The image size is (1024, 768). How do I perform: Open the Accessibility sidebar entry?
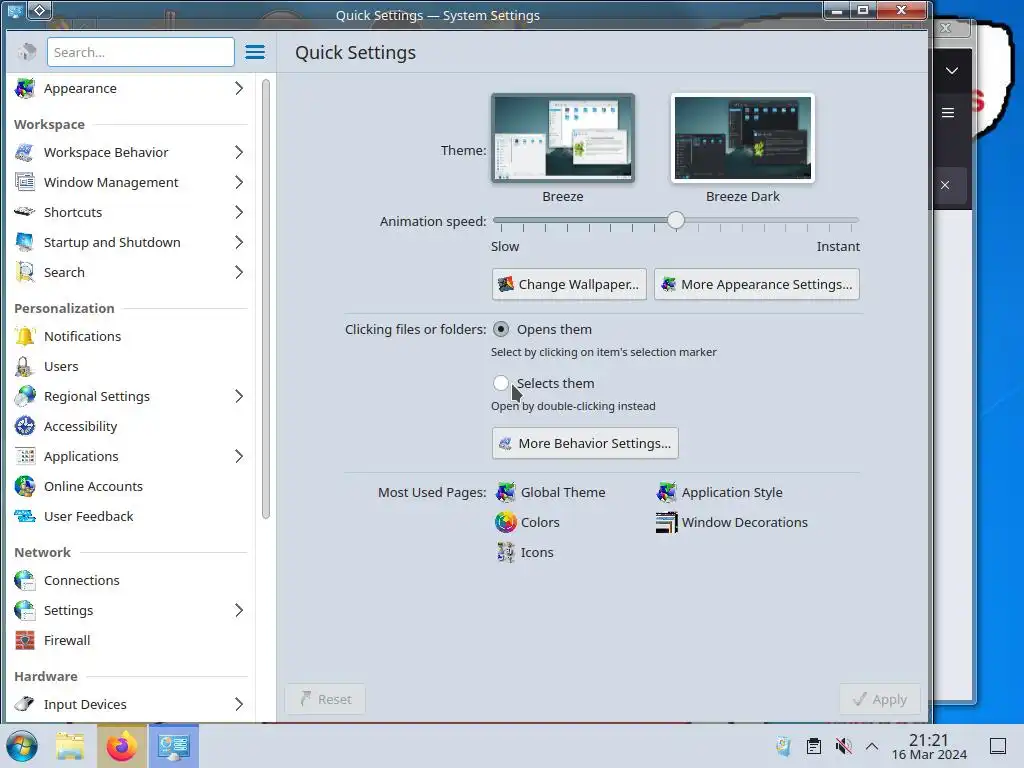coord(131,426)
